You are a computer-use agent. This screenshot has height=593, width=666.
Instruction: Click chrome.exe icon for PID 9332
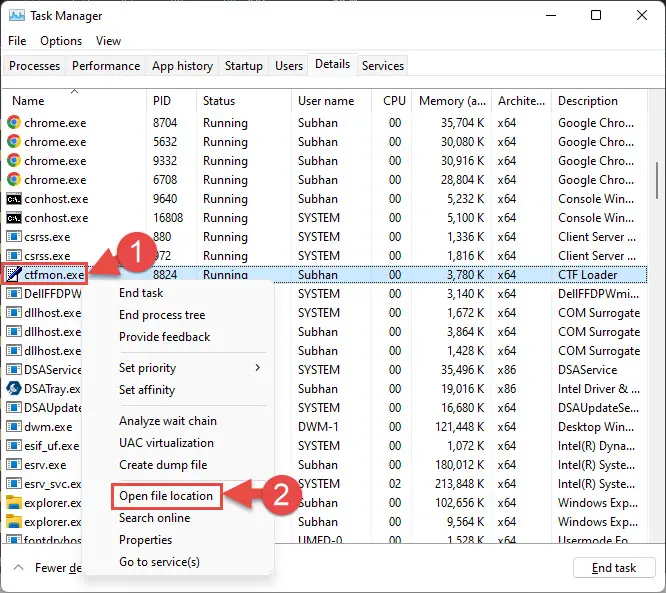(14, 161)
